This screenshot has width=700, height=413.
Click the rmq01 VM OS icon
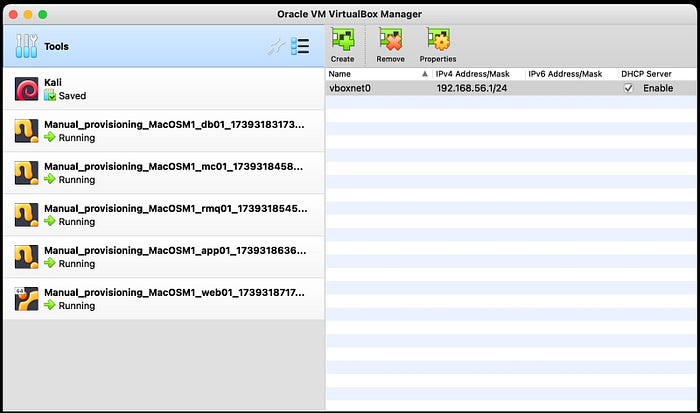(26, 215)
